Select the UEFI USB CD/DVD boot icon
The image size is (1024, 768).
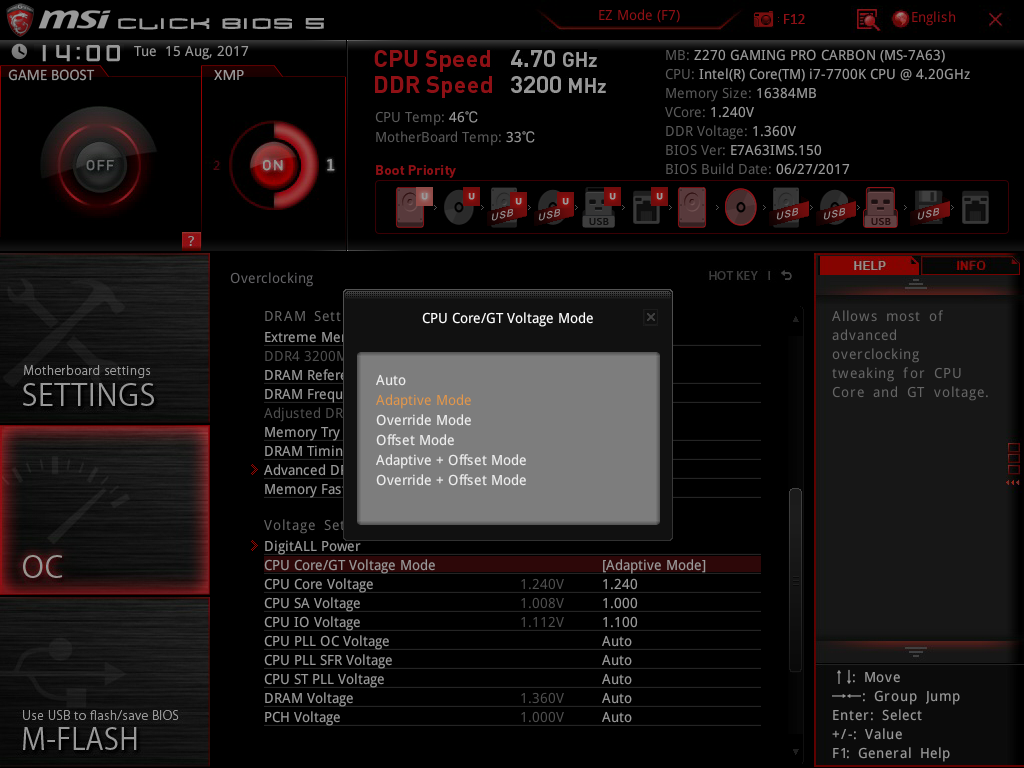[x=554, y=208]
